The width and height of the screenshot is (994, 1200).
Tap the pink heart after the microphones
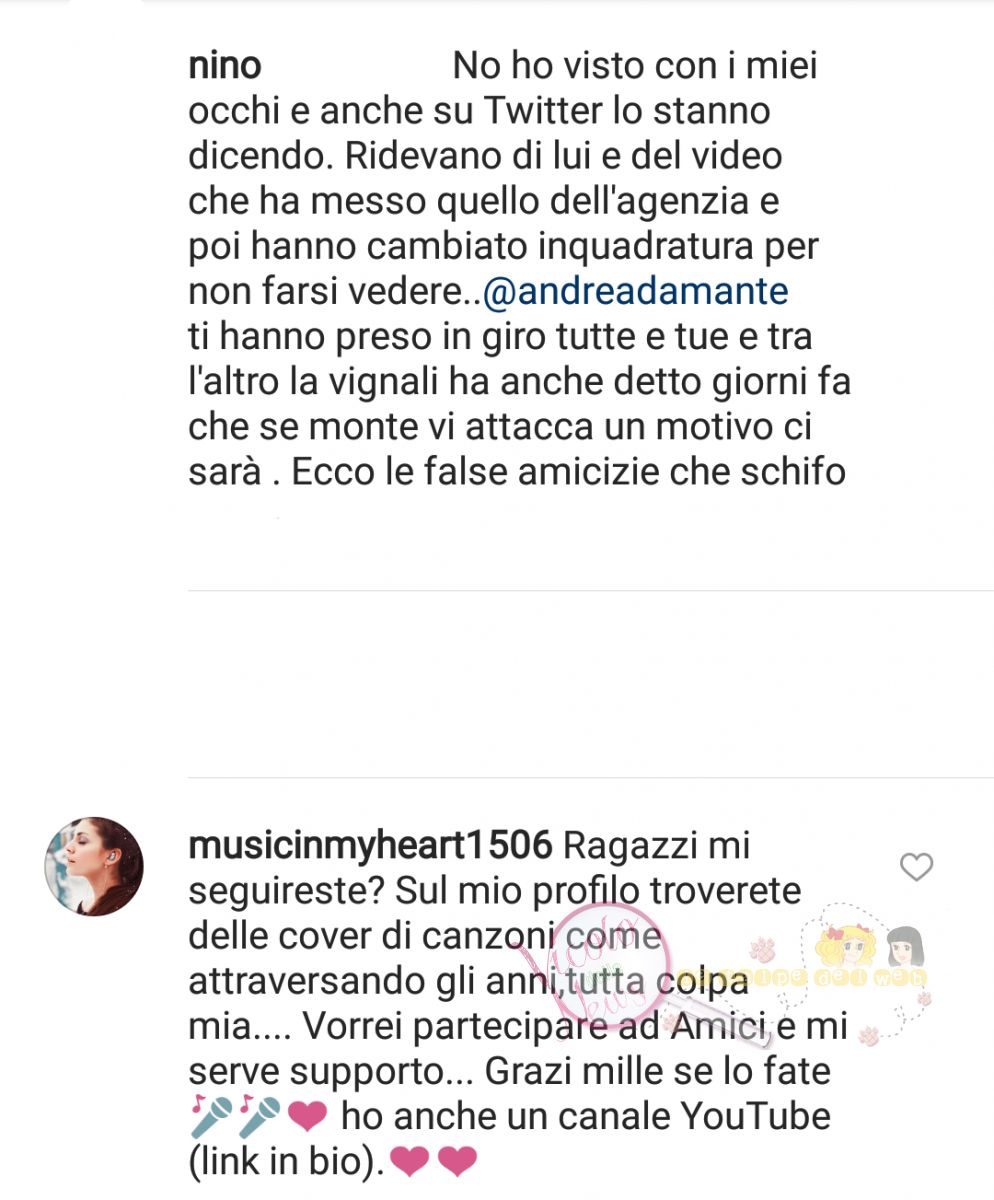pyautogui.click(x=307, y=1117)
